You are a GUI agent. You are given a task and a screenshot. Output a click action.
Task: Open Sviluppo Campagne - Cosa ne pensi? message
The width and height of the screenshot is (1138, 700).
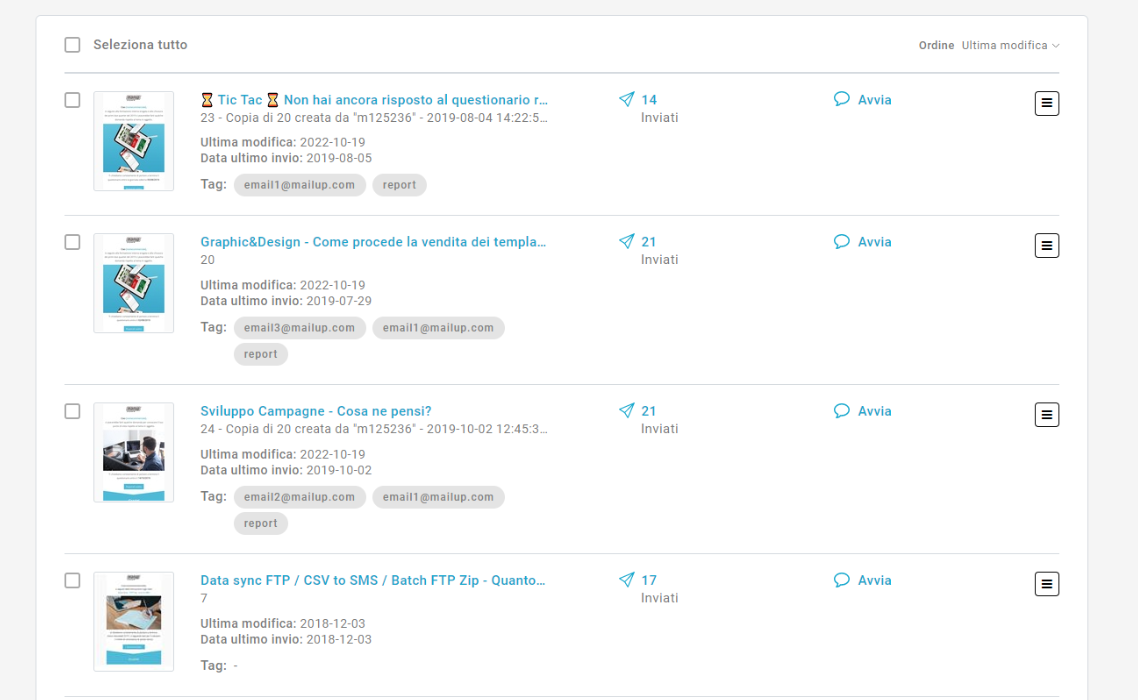coord(316,411)
